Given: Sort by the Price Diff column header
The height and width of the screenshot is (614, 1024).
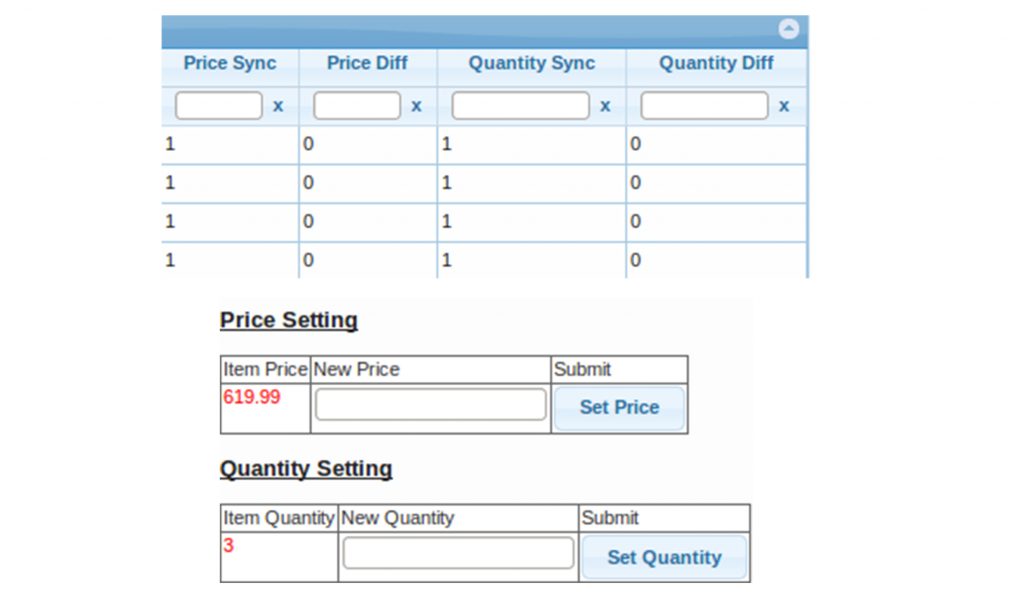Looking at the screenshot, I should (x=367, y=63).
